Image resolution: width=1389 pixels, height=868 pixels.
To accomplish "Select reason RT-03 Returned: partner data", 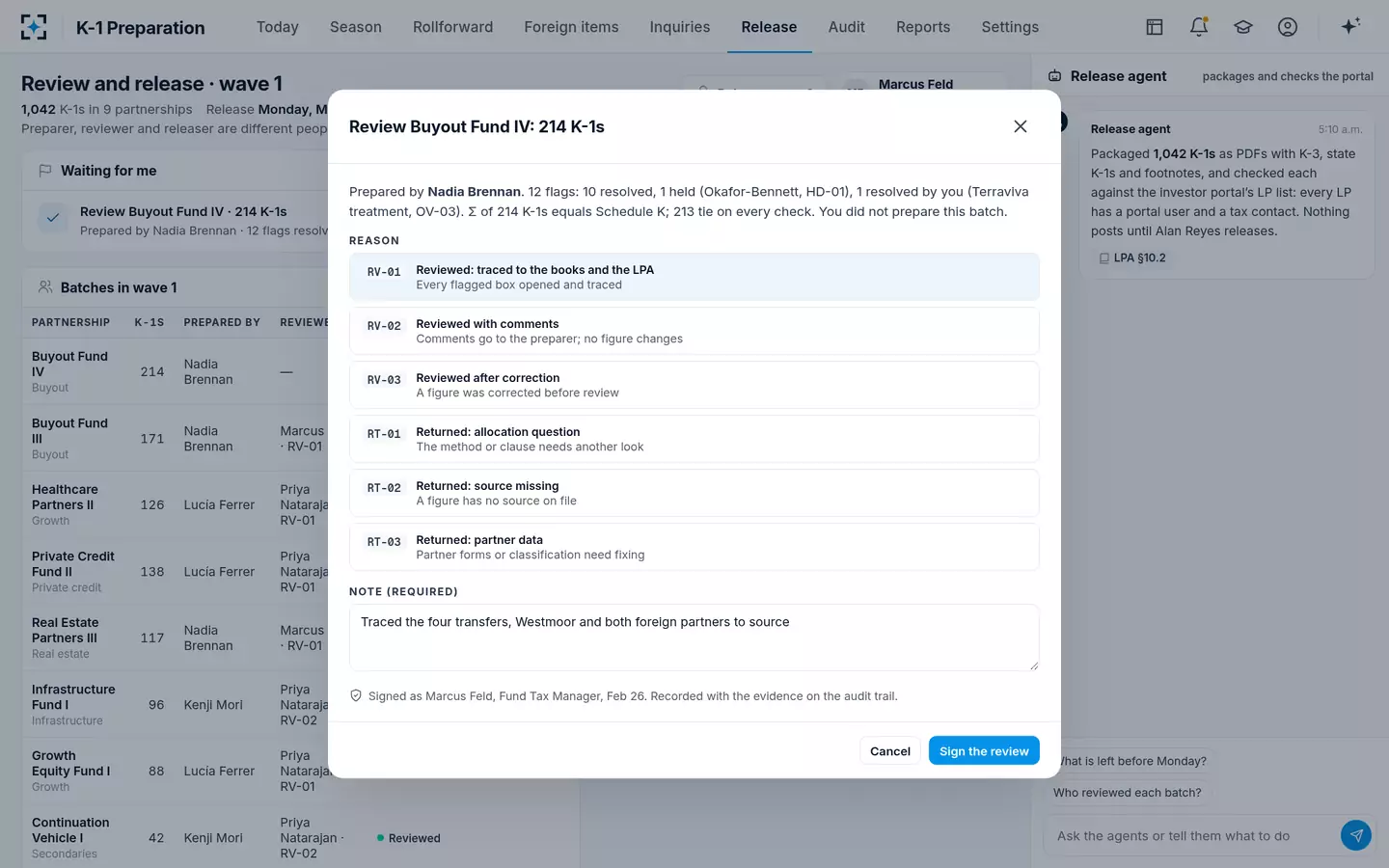I will (x=694, y=547).
